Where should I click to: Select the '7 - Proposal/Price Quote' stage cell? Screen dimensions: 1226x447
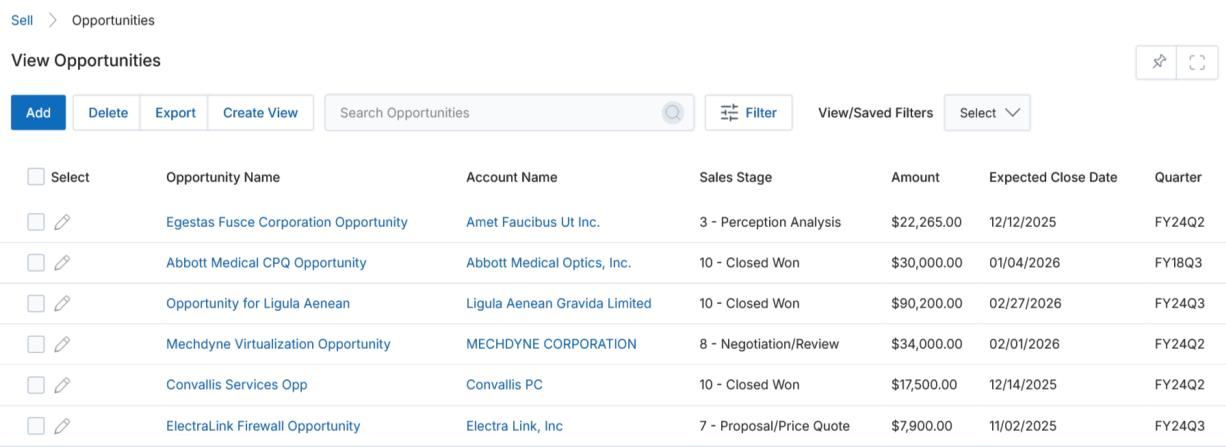[x=774, y=426]
